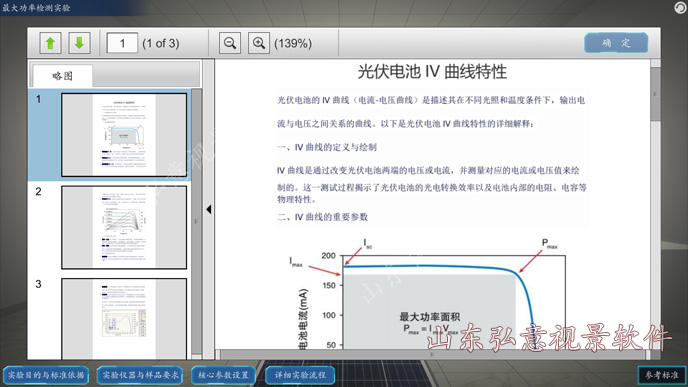This screenshot has width=688, height=387.
Task: Click the 确定 confirm button
Action: (x=616, y=43)
